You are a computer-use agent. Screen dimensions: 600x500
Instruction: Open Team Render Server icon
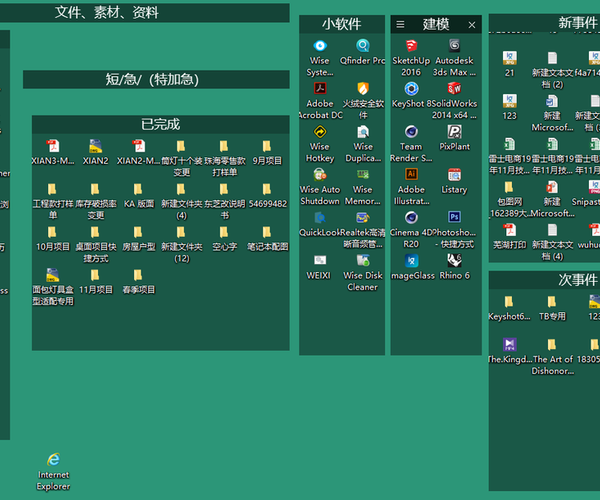pos(411,132)
